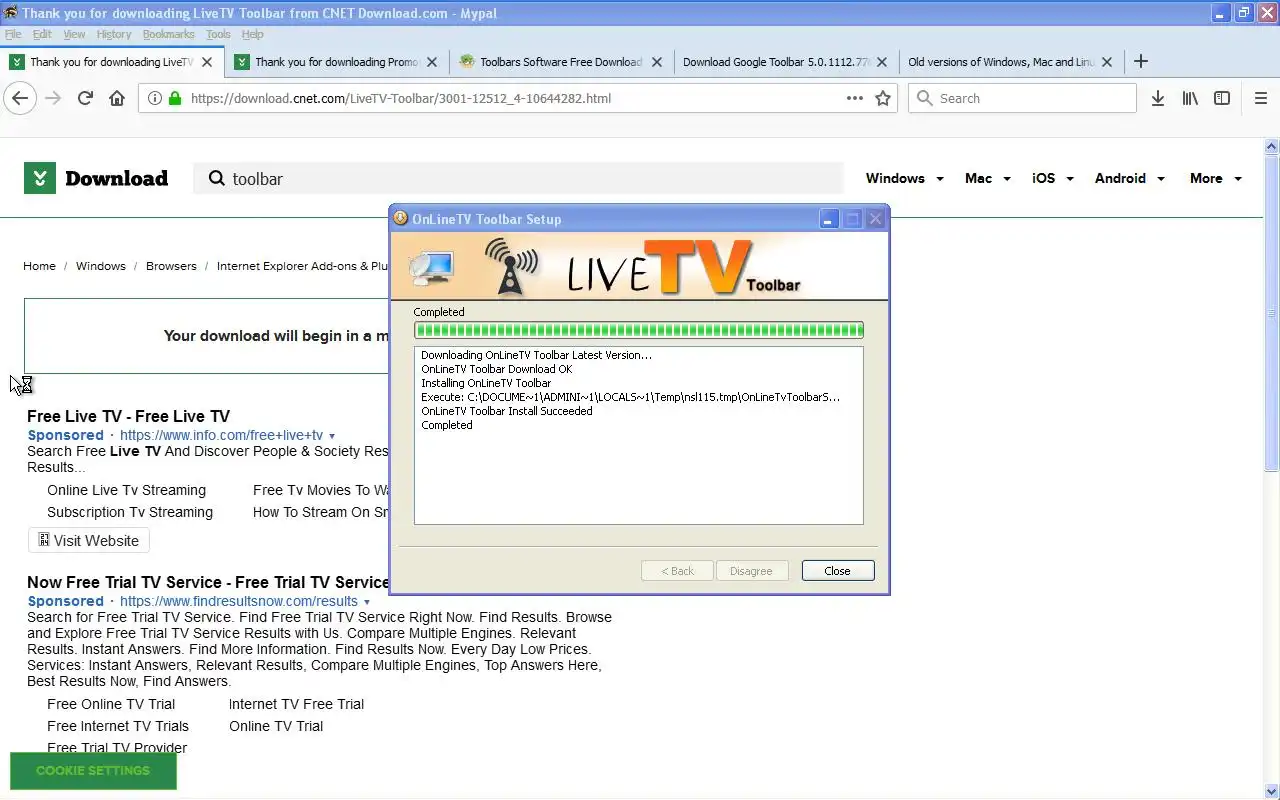Viewport: 1280px width, 800px height.
Task: Click the green padlock security icon
Action: 175,98
